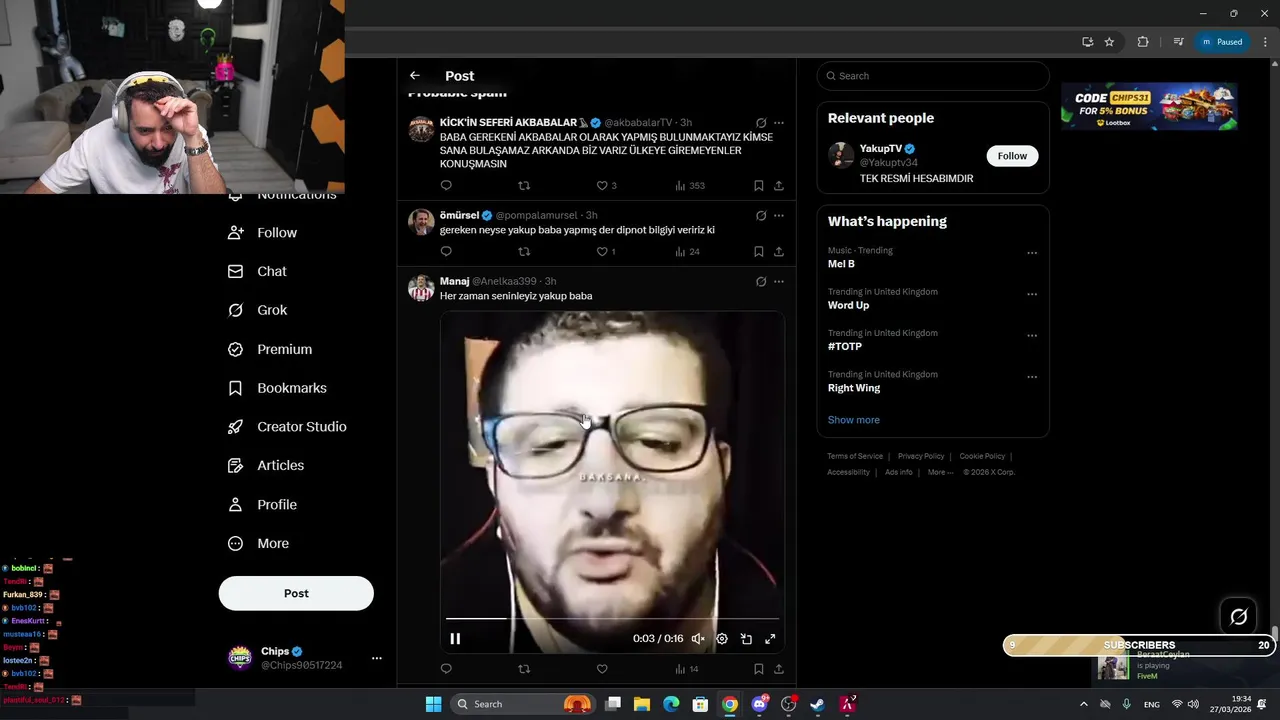The height and width of the screenshot is (720, 1280).
Task: Open video playback settings gear
Action: point(722,638)
